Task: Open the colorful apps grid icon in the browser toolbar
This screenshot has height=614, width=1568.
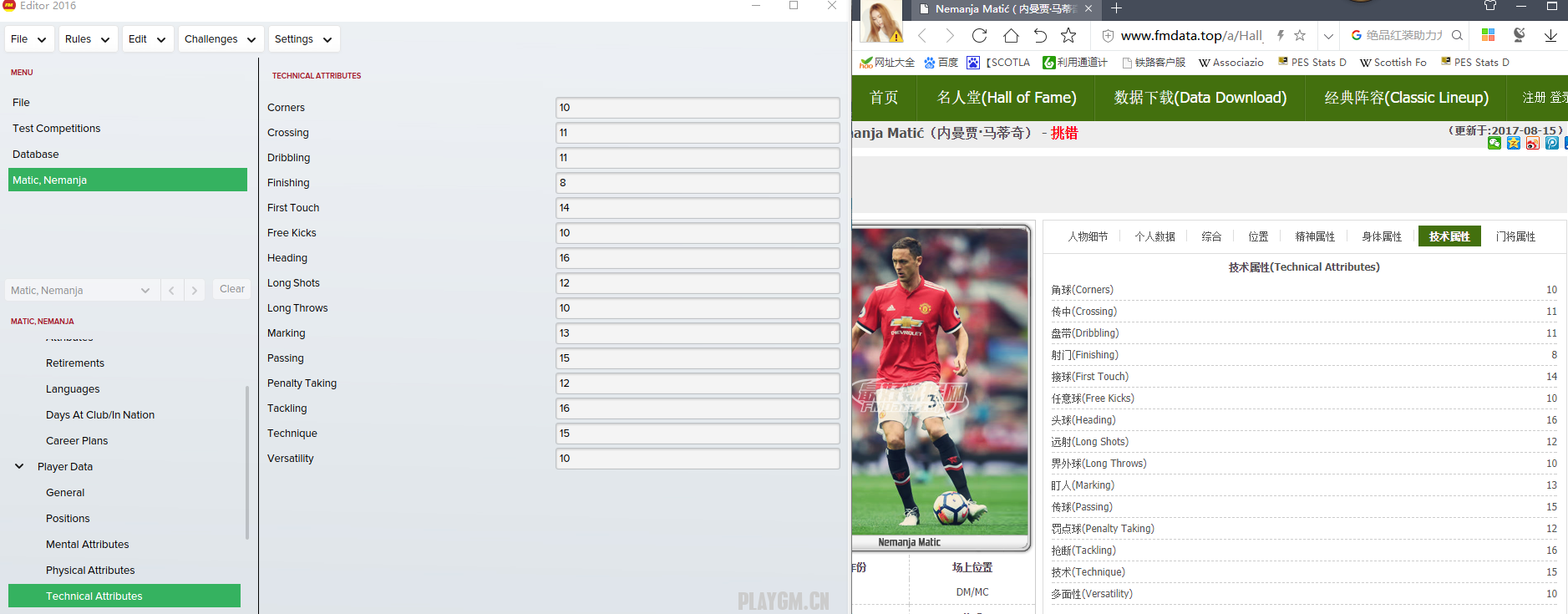Action: tap(1488, 35)
